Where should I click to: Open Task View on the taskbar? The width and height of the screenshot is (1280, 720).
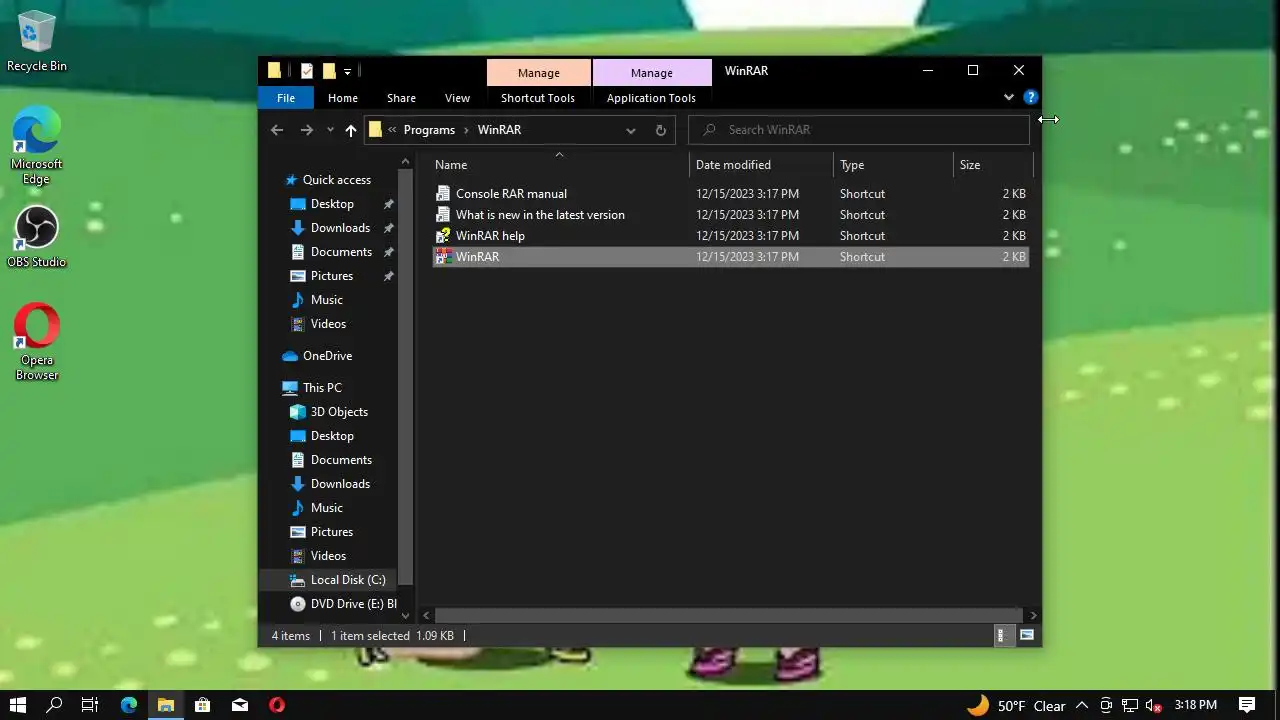tap(90, 705)
